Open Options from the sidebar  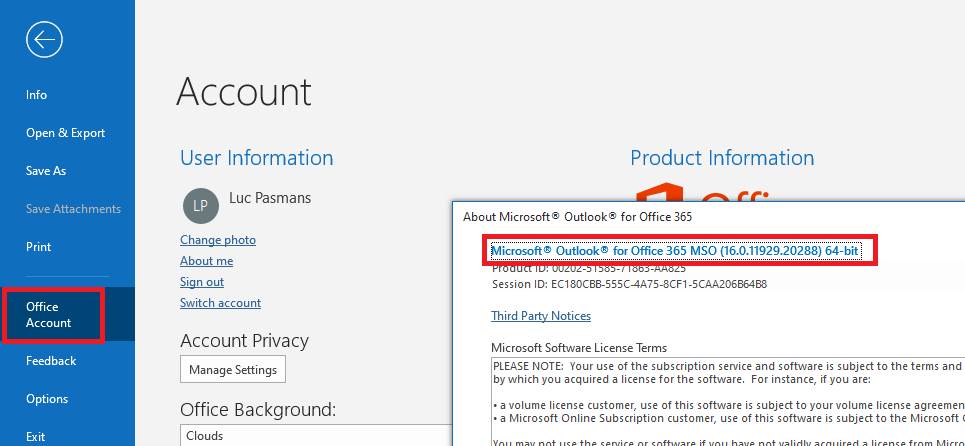coord(47,399)
